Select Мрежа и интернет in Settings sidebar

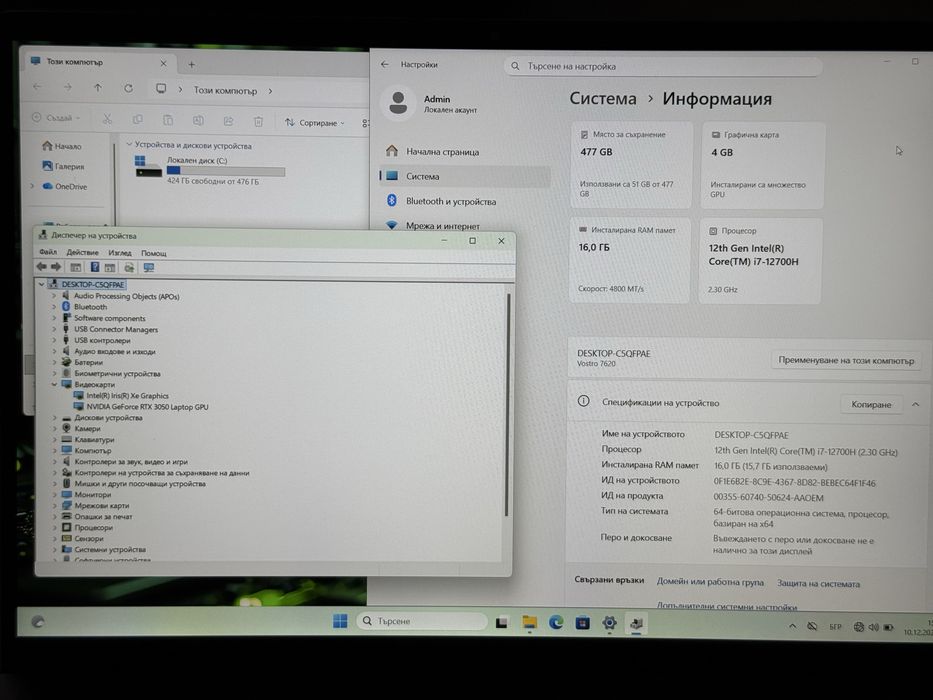(464, 226)
